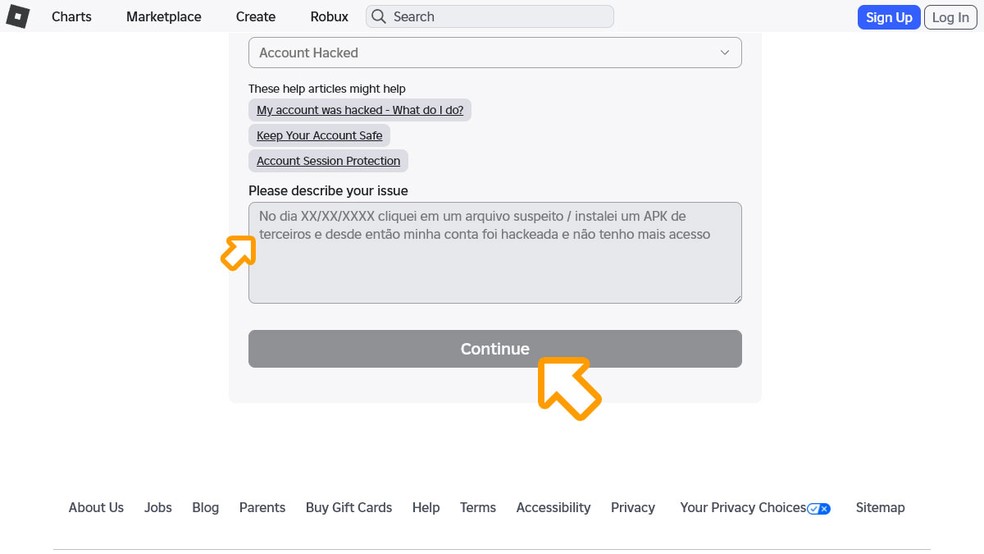Screen dimensions: 984x554
Task: Open the Charts menu item
Action: pos(72,17)
